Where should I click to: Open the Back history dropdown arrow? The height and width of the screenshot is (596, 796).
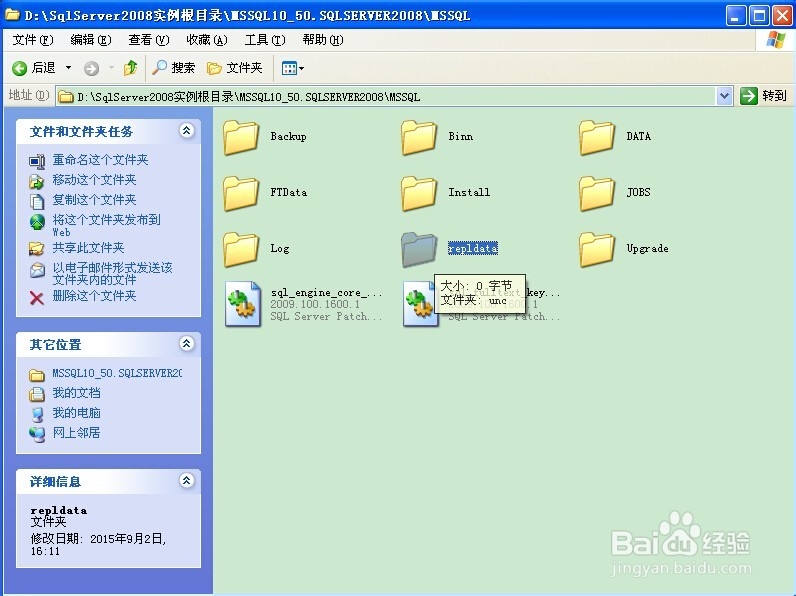tap(68, 68)
